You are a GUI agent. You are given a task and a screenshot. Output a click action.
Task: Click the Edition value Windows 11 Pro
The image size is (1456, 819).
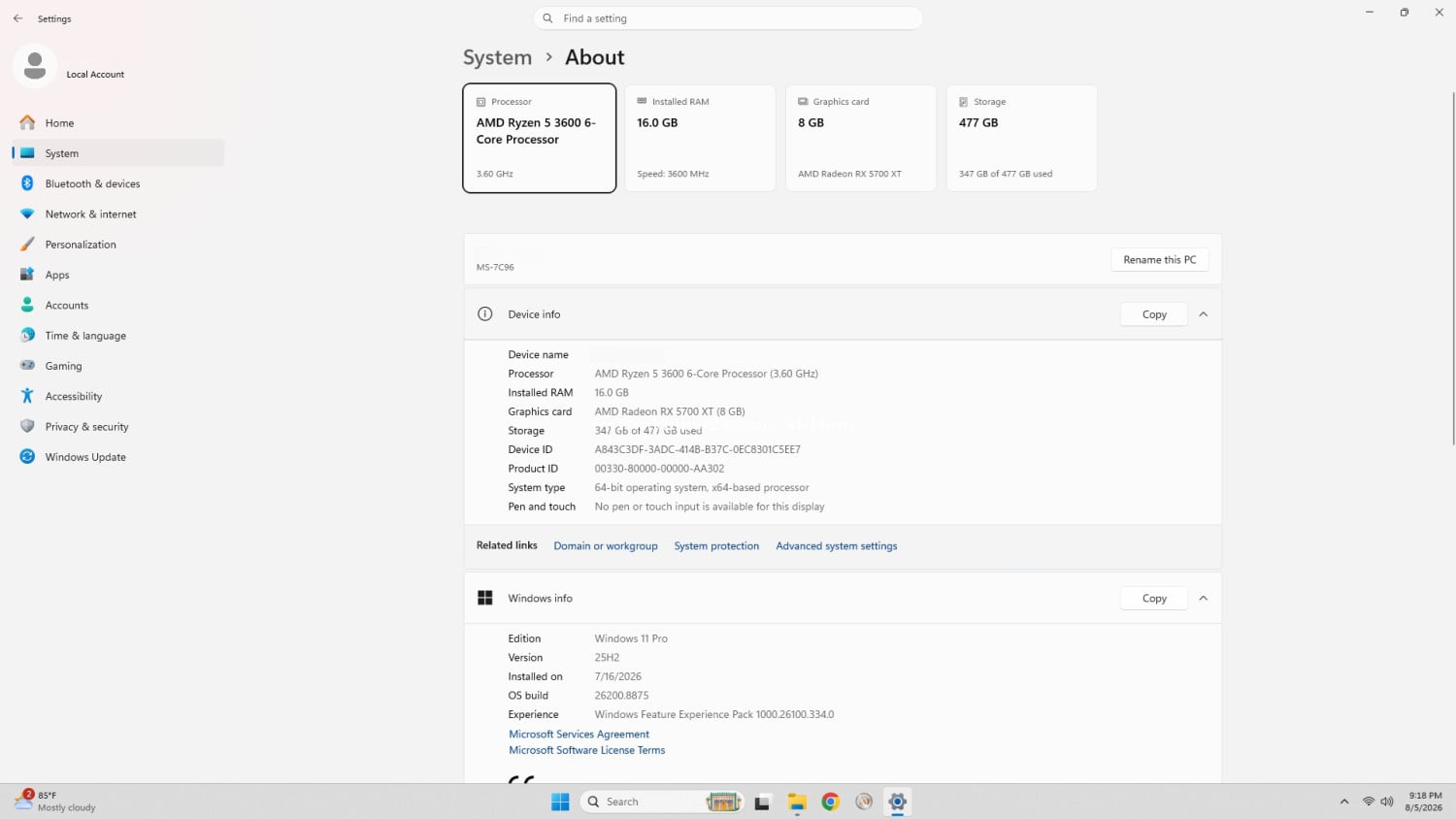coord(631,639)
